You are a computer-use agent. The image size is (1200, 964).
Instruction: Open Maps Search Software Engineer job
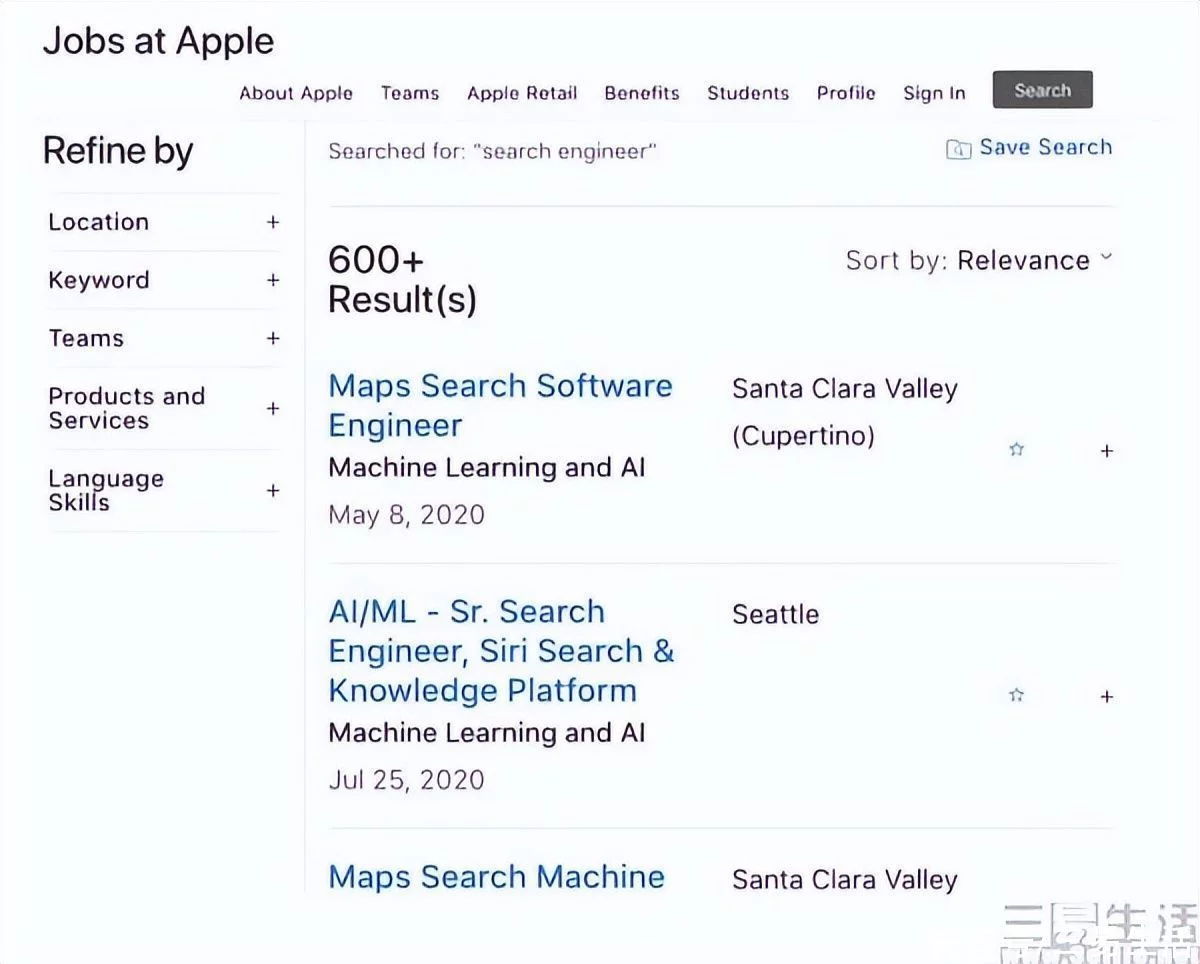(x=500, y=405)
